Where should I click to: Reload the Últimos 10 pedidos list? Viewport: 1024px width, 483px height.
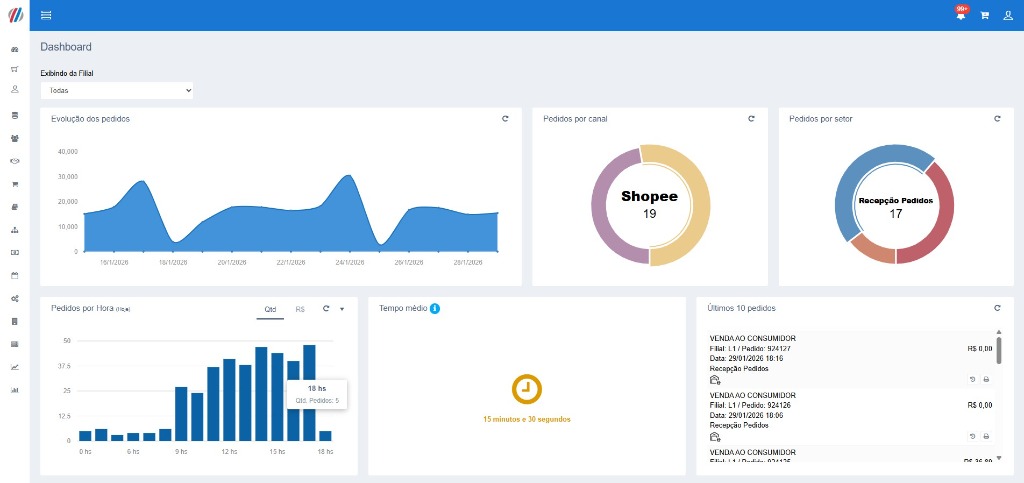click(x=997, y=308)
